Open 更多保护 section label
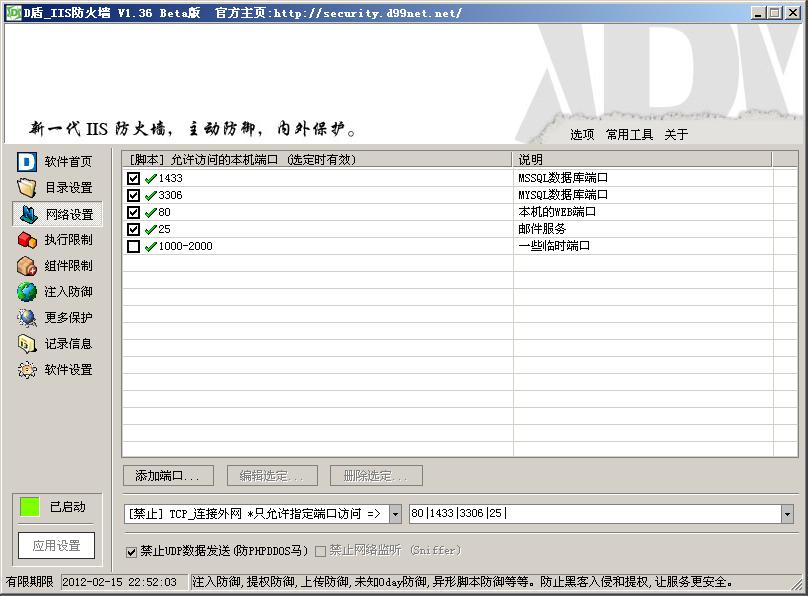Viewport: 808px width, 596px height. coord(69,318)
